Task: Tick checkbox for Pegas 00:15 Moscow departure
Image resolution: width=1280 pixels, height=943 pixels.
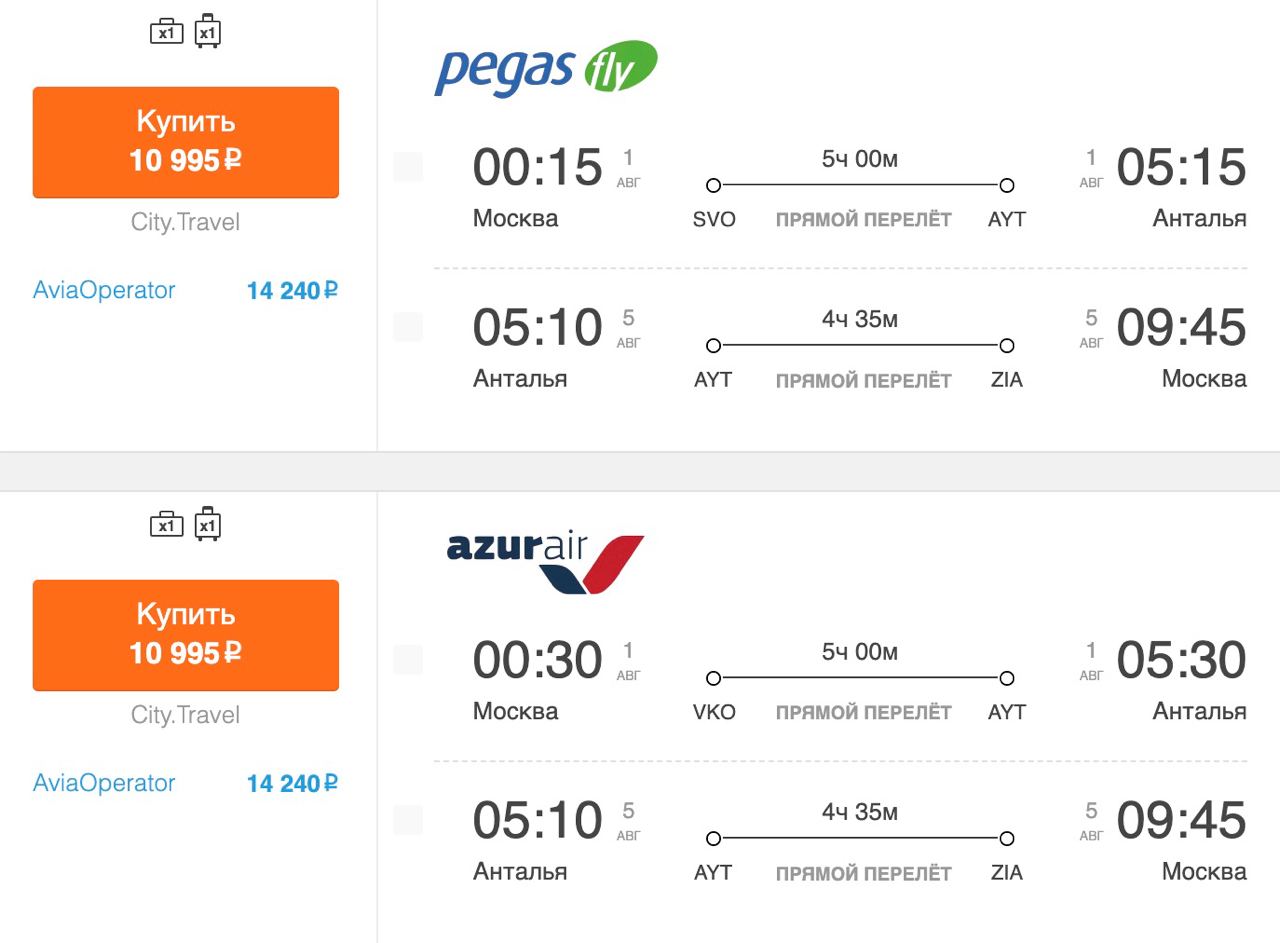Action: tap(408, 167)
